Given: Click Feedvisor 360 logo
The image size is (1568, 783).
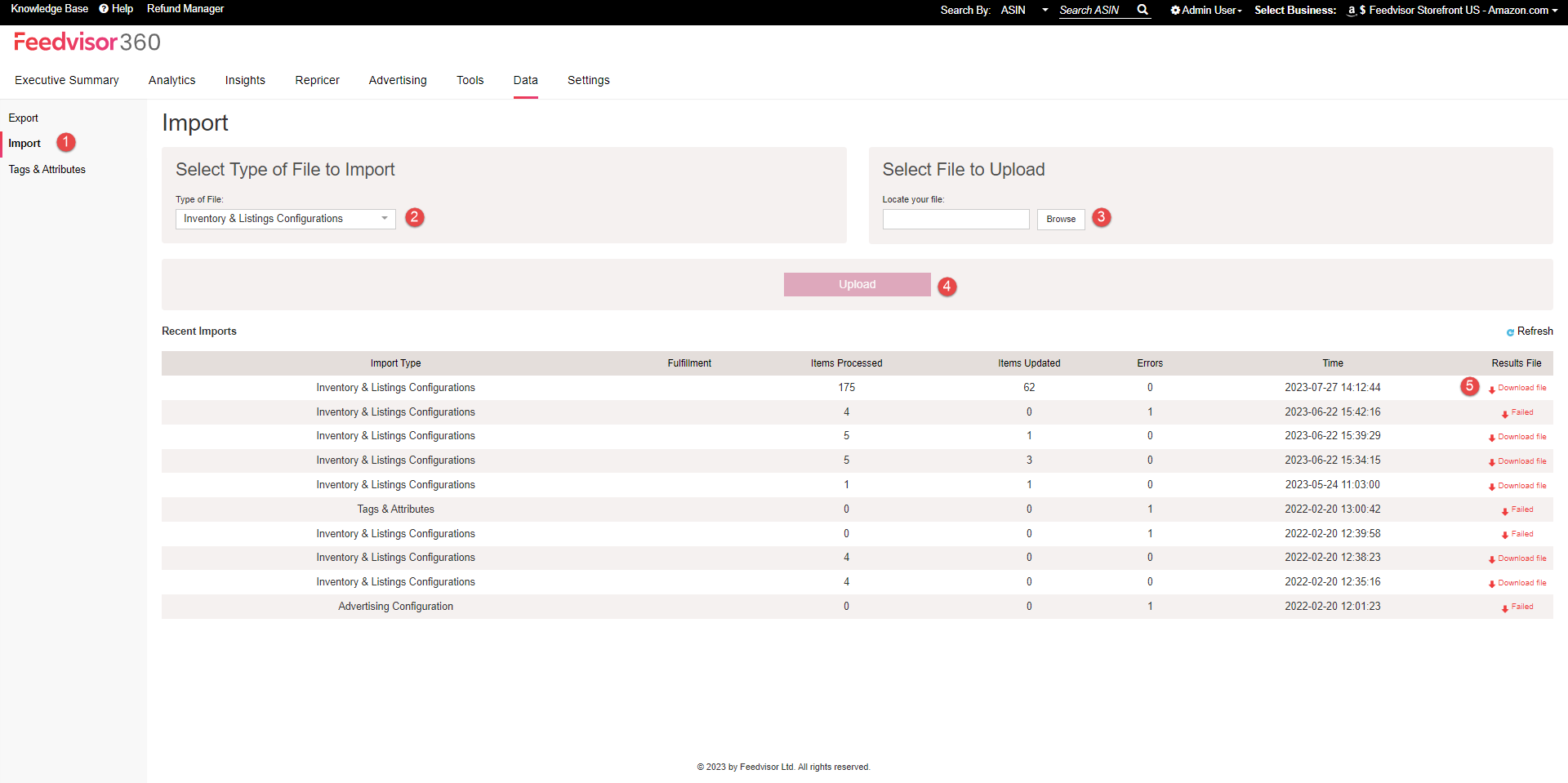Looking at the screenshot, I should (x=87, y=42).
